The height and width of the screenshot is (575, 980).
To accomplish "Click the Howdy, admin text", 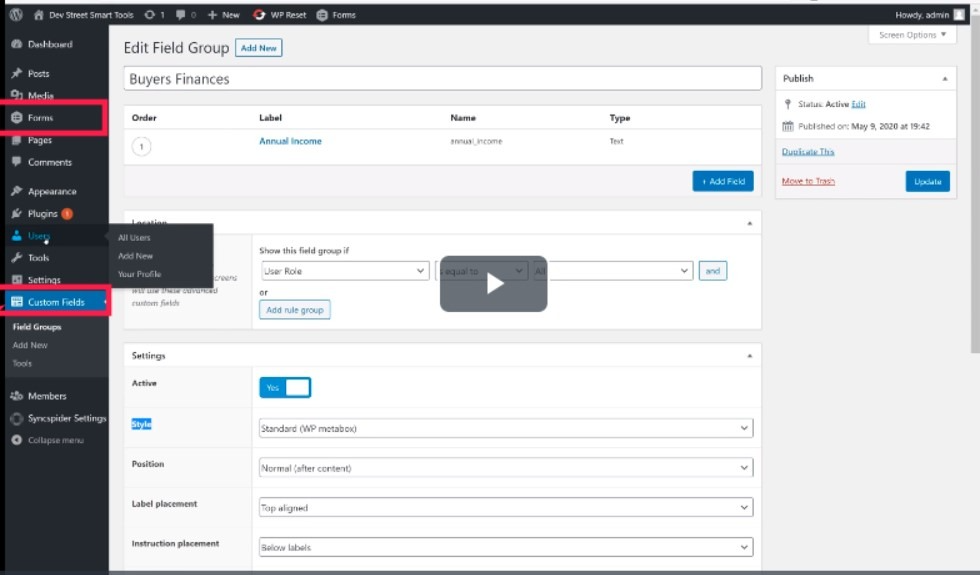I will (x=922, y=15).
